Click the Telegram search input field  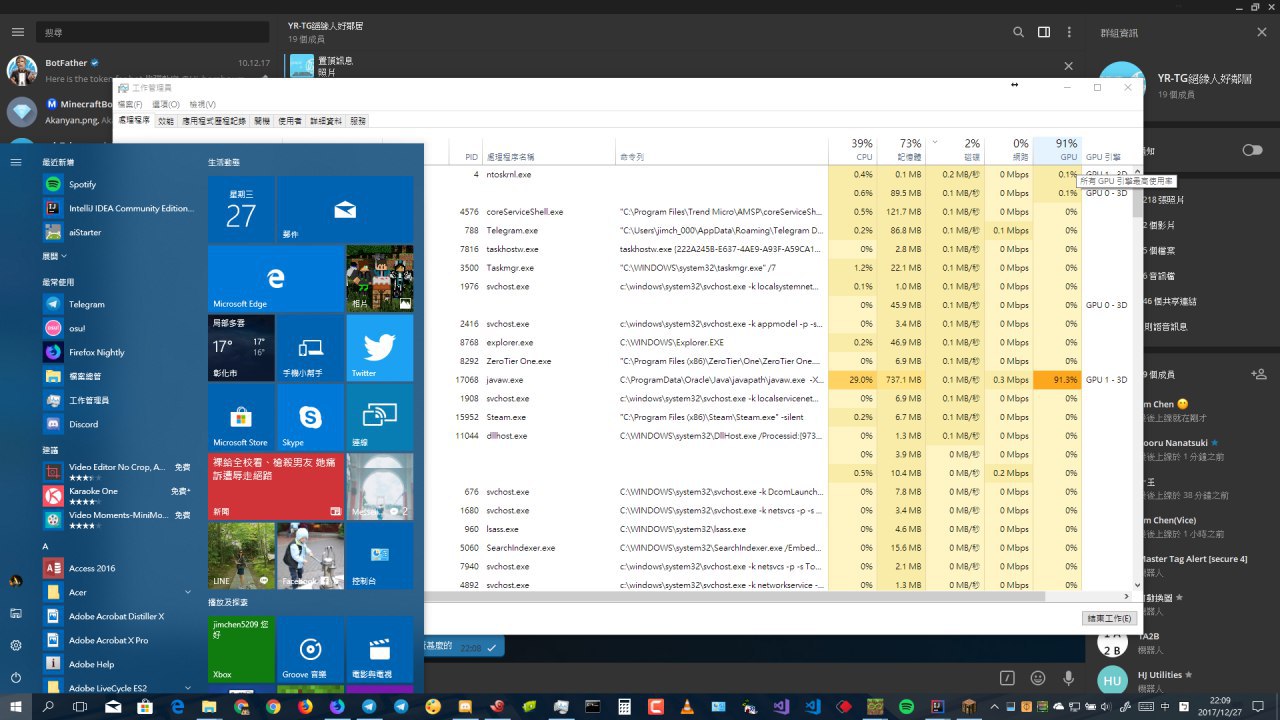[x=153, y=32]
